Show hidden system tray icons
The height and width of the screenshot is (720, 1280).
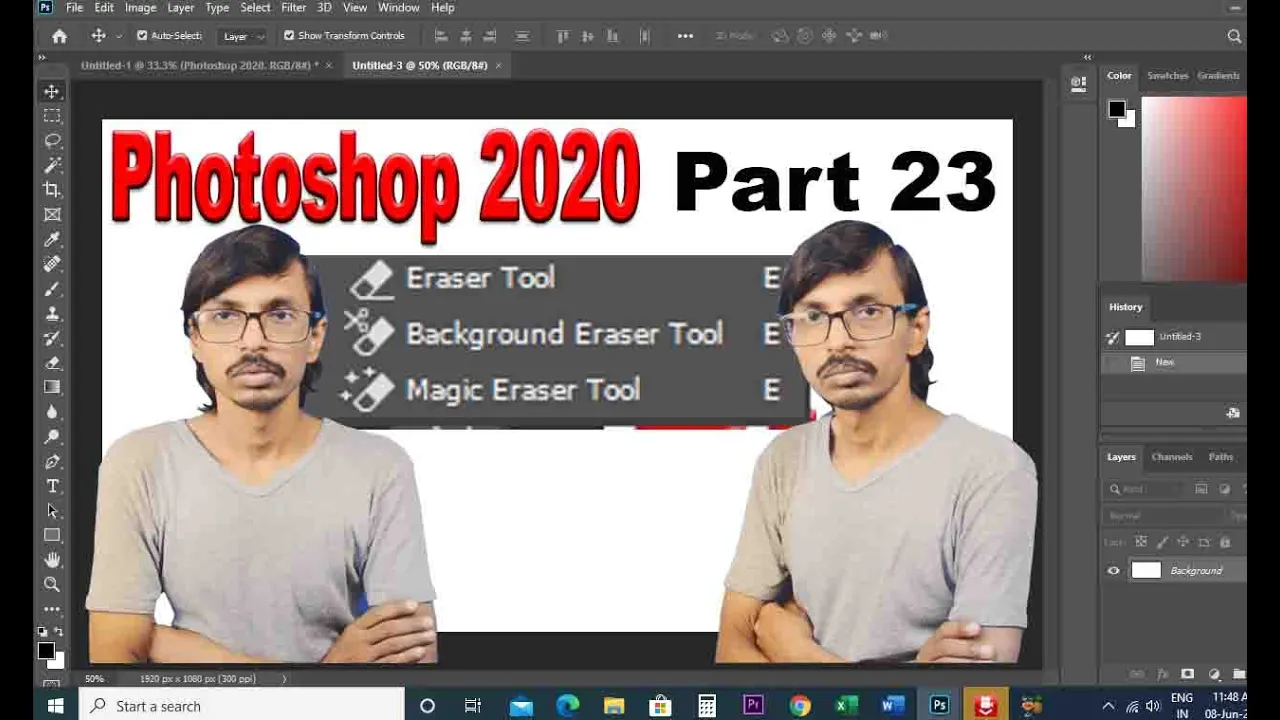tap(1108, 706)
